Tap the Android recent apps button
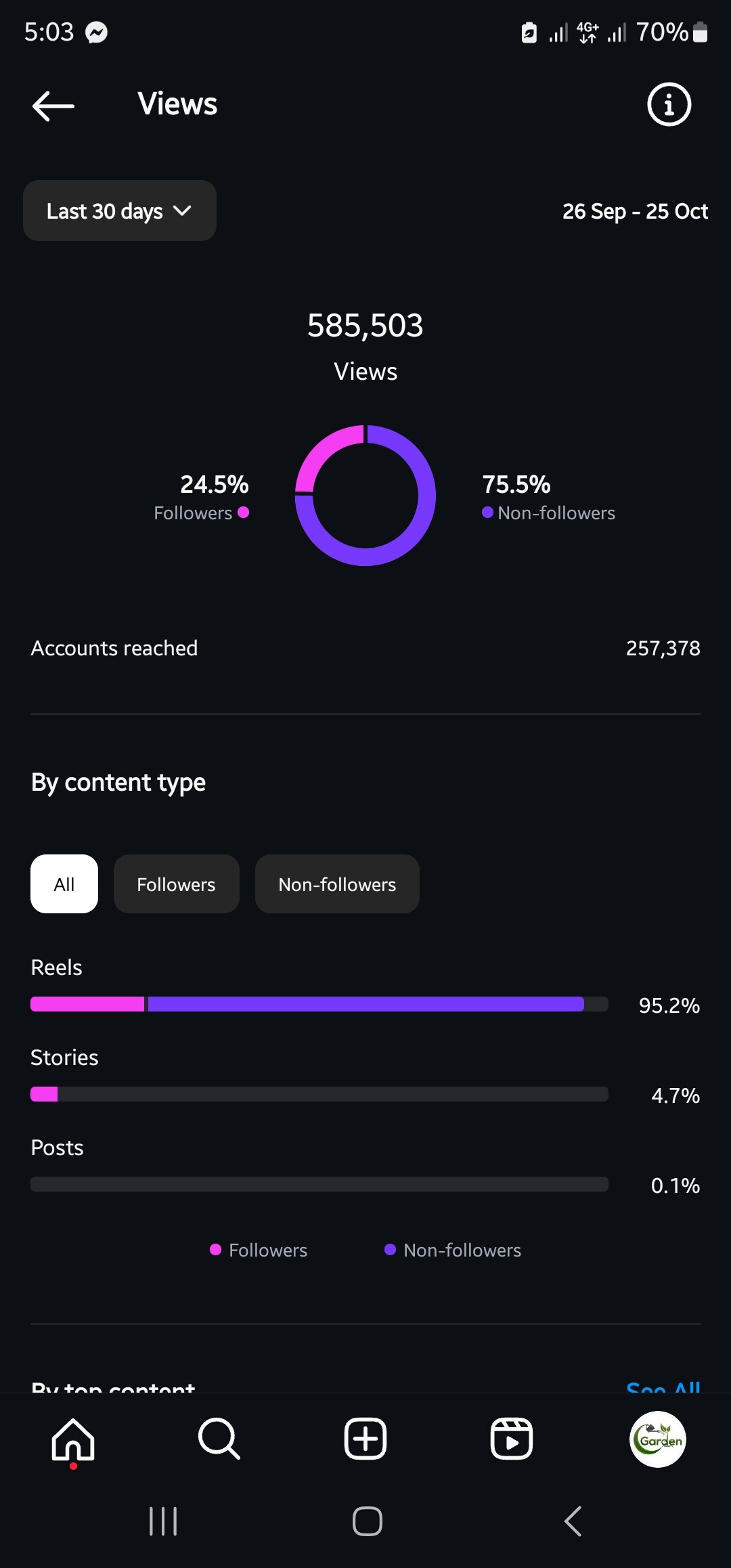The height and width of the screenshot is (1568, 731). tap(163, 1521)
